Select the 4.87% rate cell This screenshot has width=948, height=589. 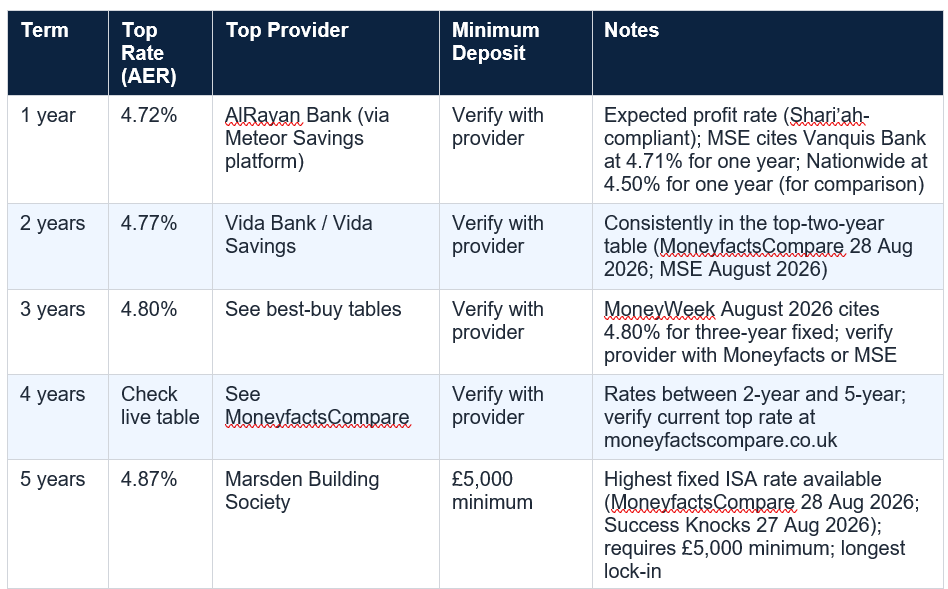(x=160, y=524)
